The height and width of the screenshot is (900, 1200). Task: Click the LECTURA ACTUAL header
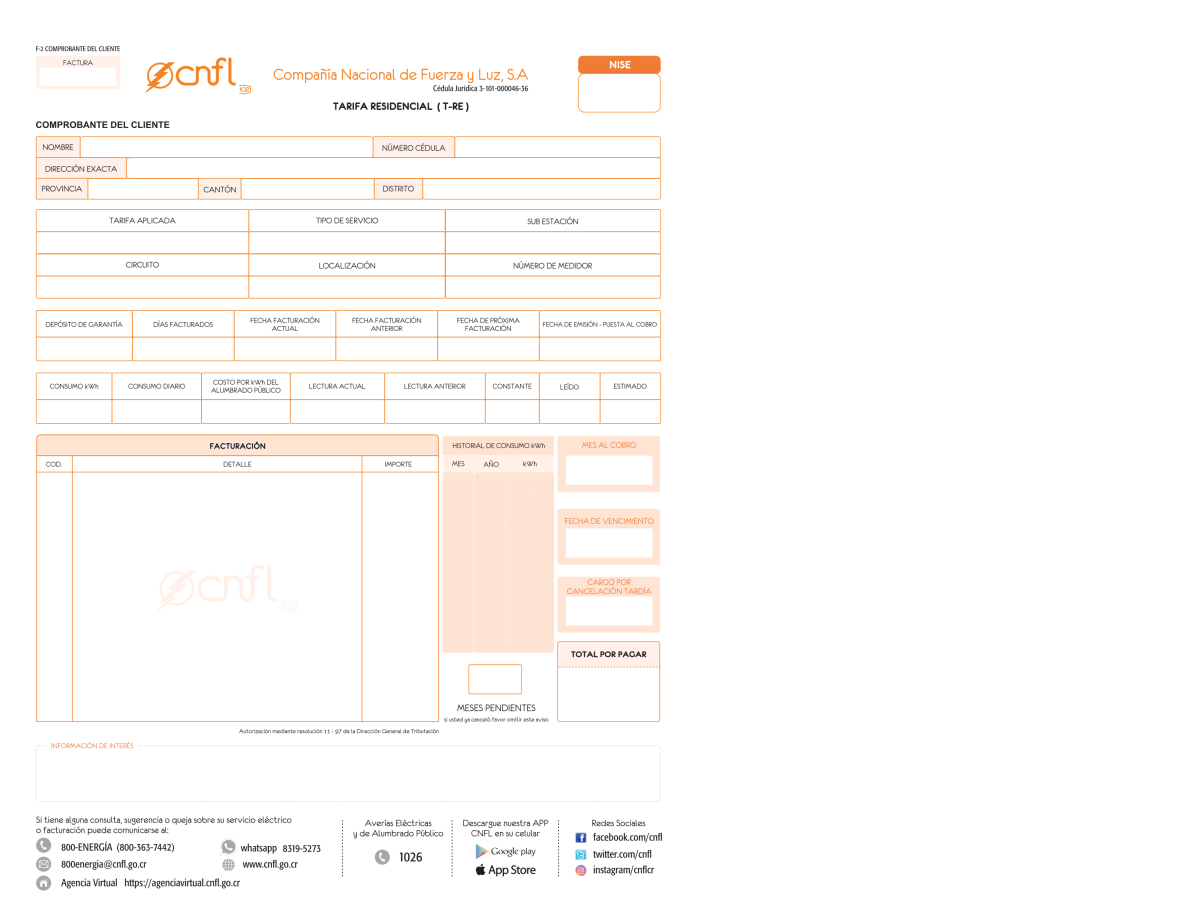click(337, 386)
